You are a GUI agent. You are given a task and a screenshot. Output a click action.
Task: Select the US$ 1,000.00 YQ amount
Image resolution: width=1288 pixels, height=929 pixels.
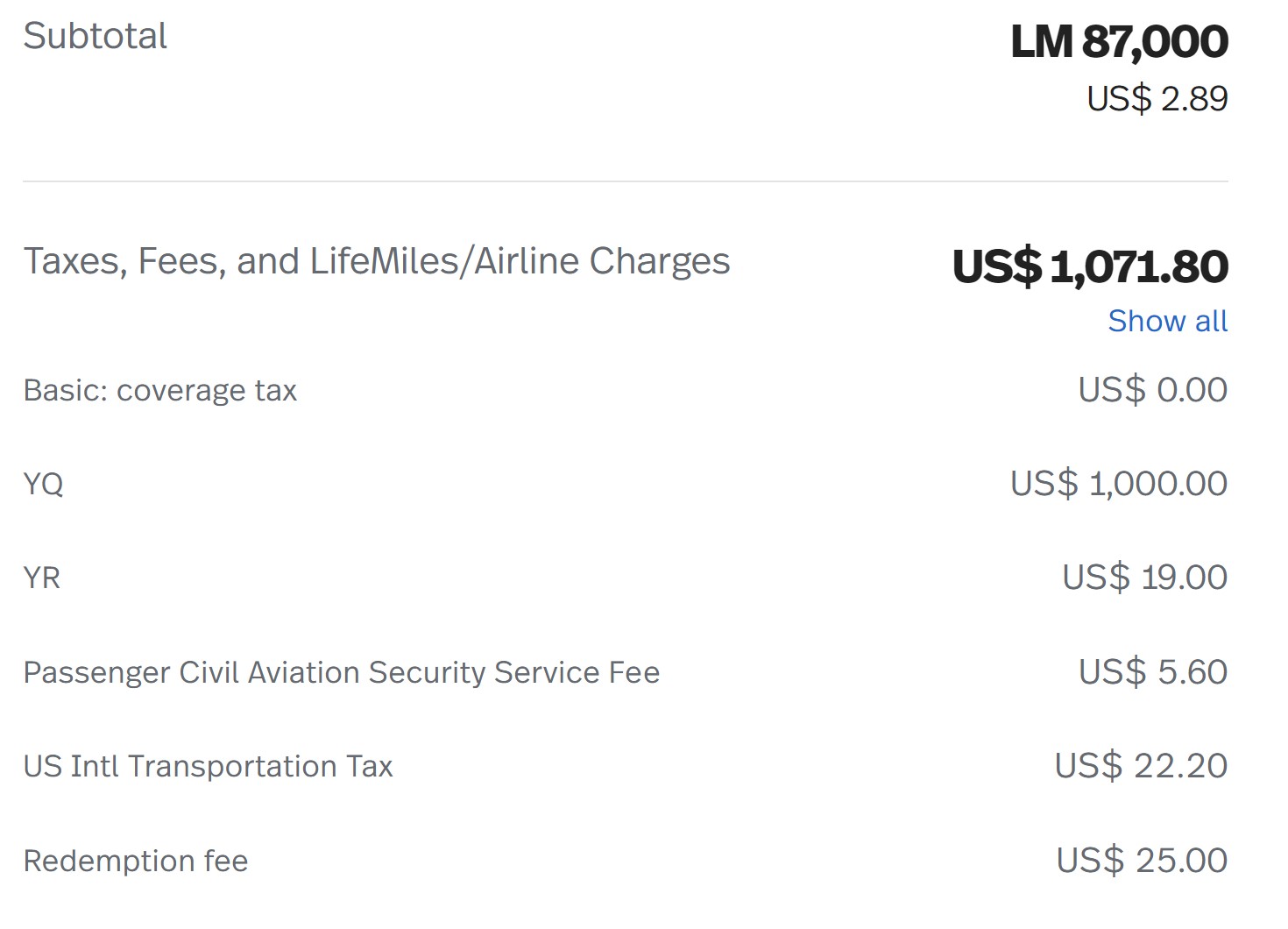1119,484
